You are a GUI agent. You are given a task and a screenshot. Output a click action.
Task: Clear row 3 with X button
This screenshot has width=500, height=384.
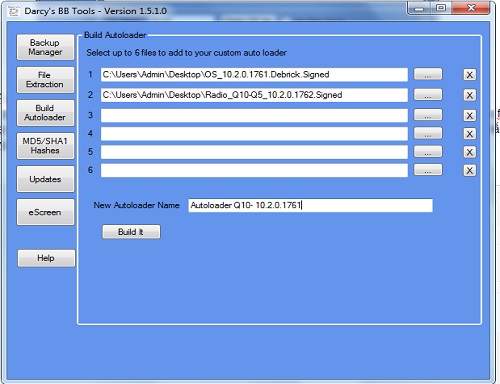pos(470,116)
